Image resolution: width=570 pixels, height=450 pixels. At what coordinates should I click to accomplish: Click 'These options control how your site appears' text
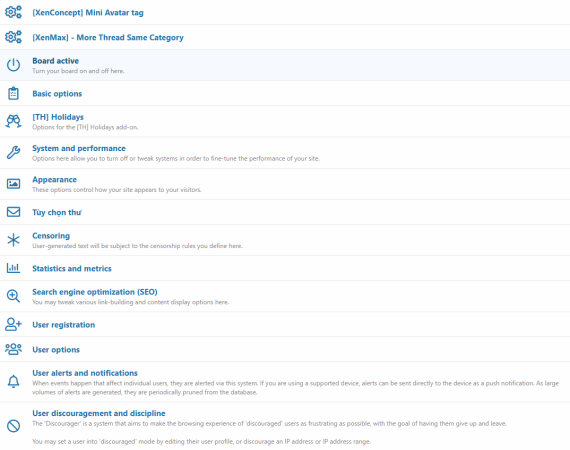point(117,190)
